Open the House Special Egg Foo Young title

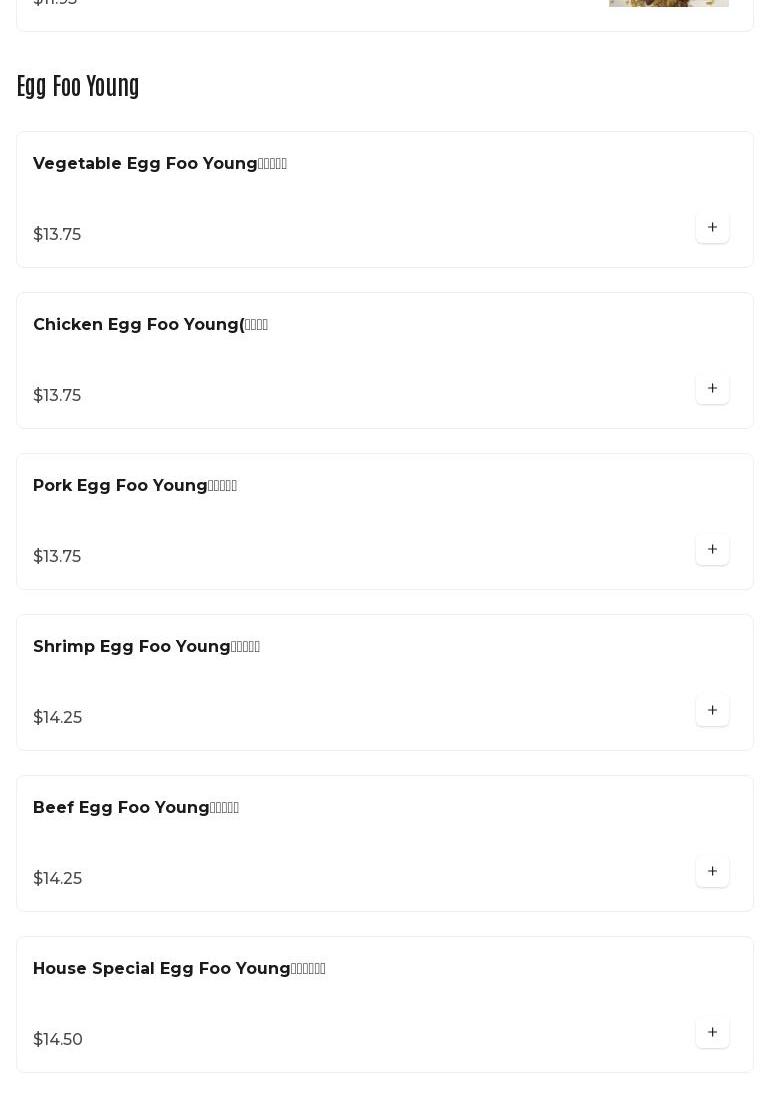tap(179, 969)
